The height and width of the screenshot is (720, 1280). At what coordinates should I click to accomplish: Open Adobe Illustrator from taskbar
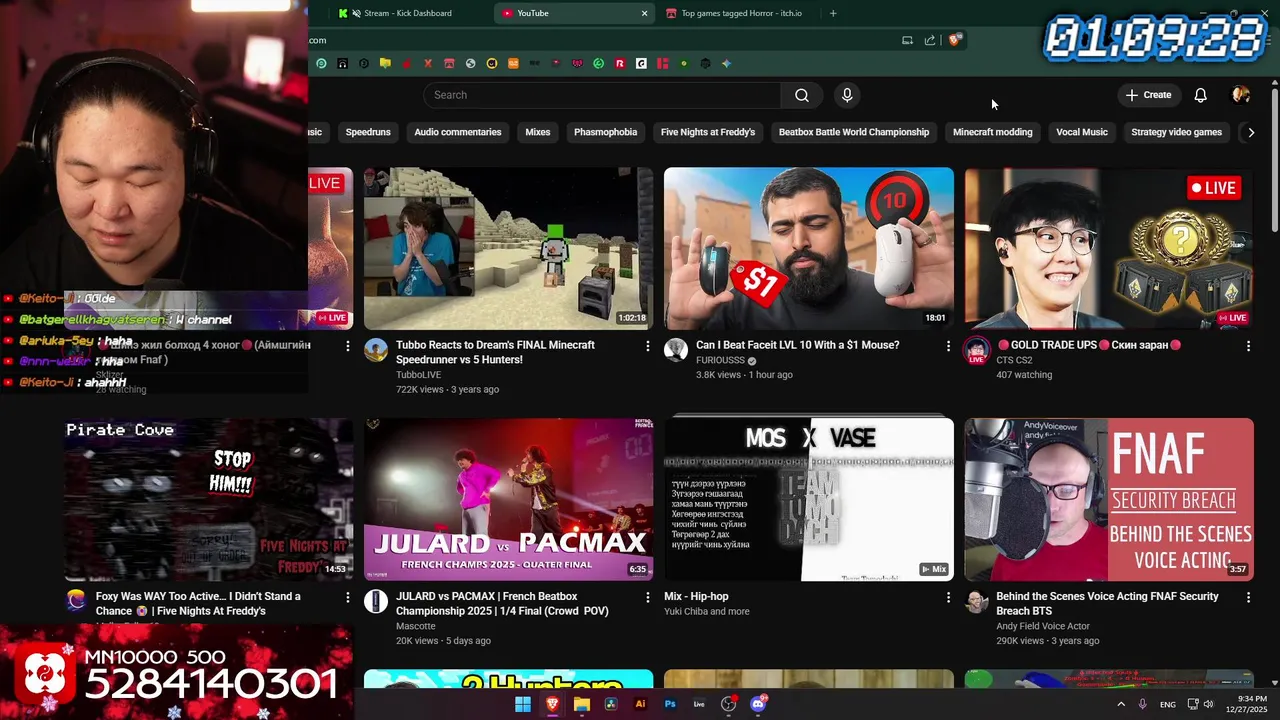[640, 704]
